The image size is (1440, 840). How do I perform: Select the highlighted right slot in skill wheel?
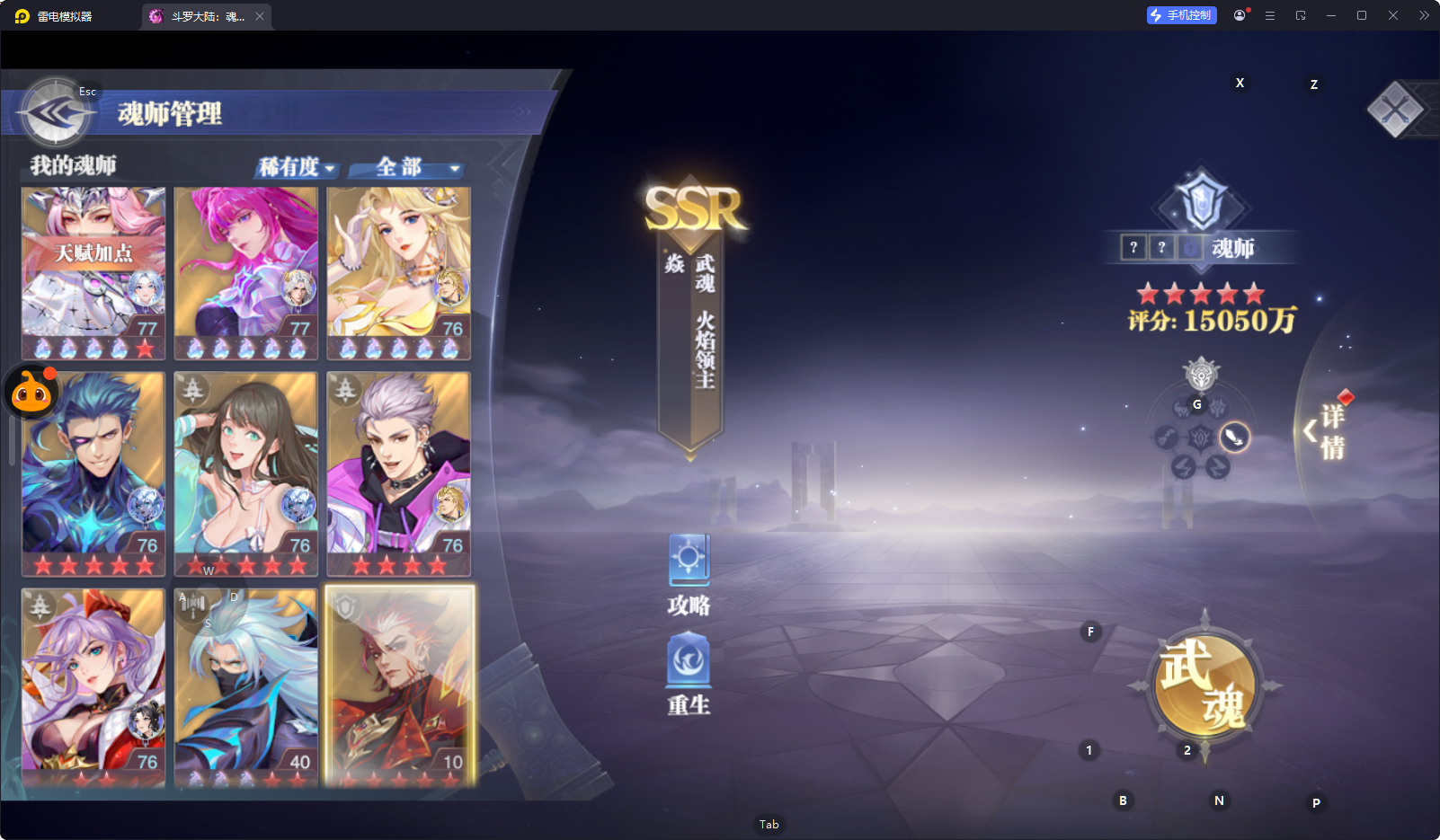click(x=1235, y=438)
